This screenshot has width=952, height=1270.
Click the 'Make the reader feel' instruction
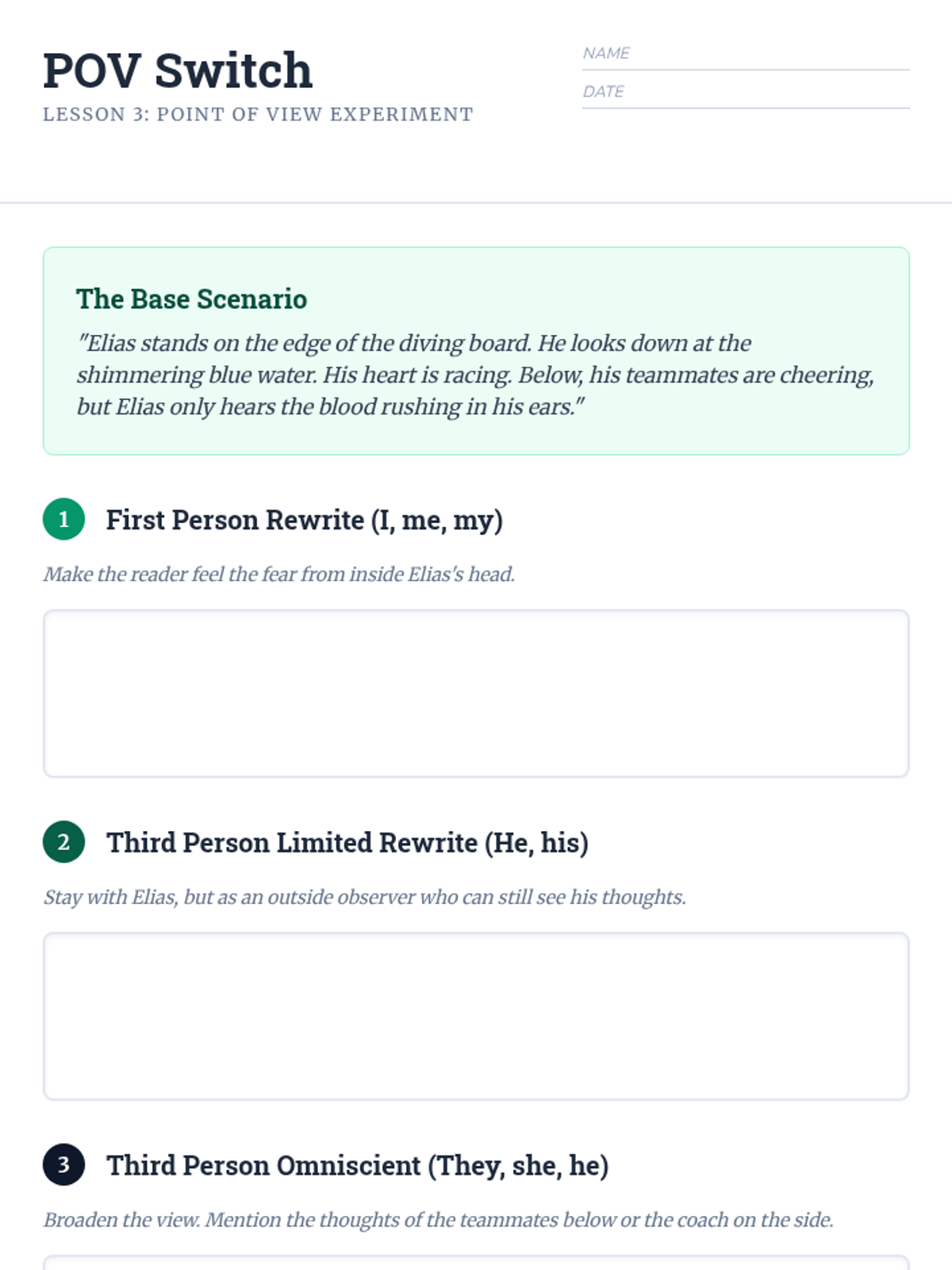pyautogui.click(x=279, y=574)
